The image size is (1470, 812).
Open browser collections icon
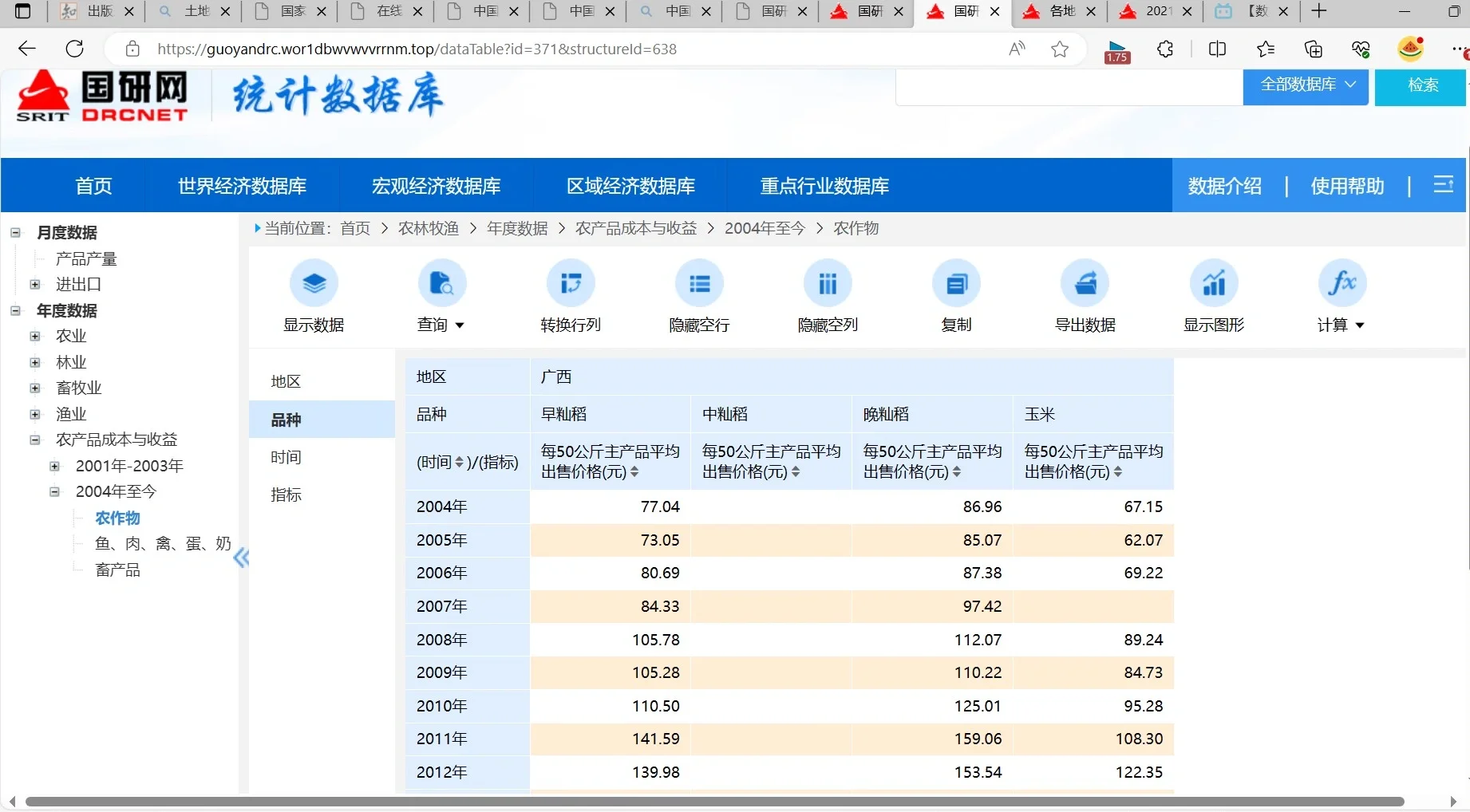1313,49
